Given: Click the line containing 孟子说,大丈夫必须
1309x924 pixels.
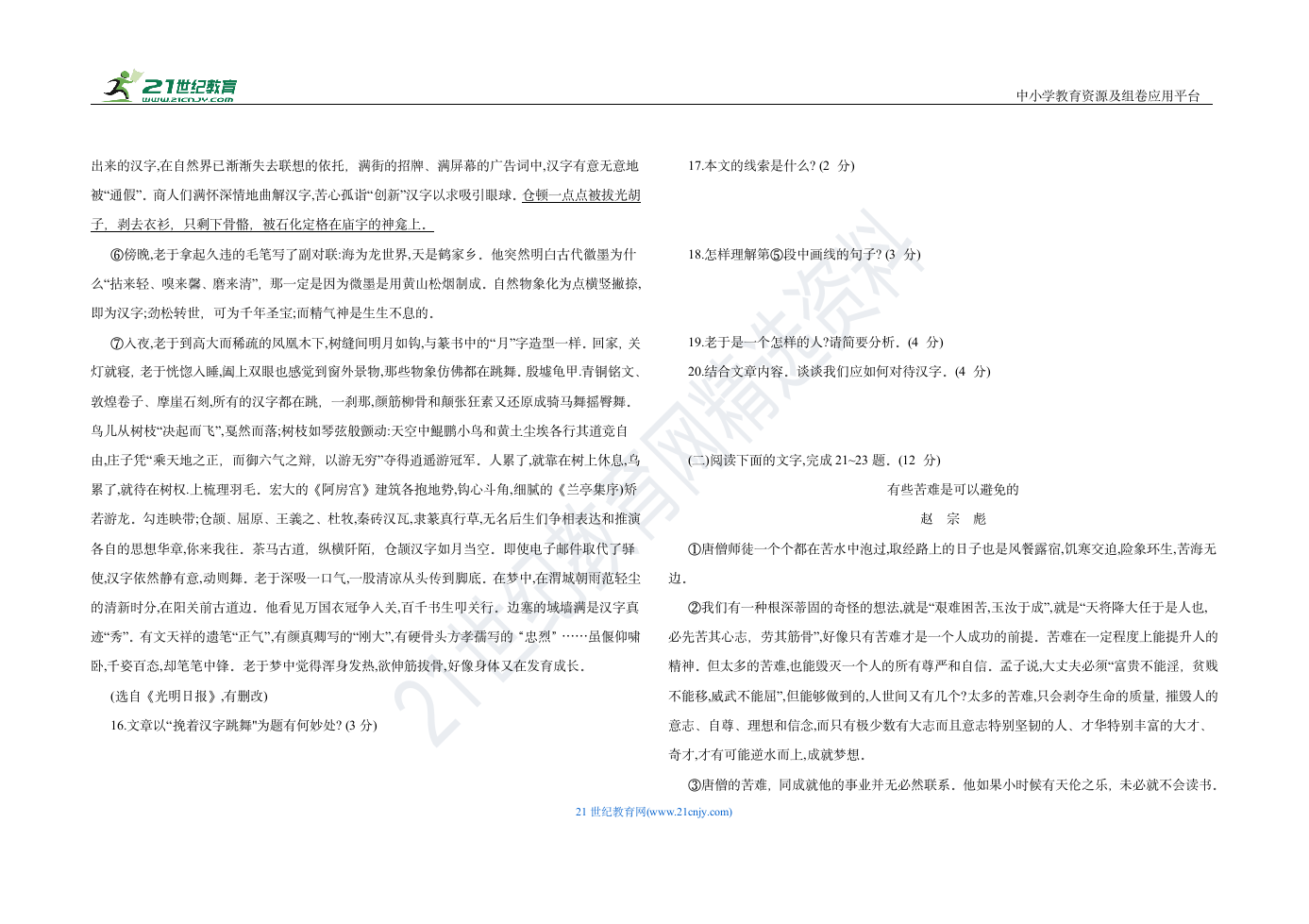Looking at the screenshot, I should 943,666.
